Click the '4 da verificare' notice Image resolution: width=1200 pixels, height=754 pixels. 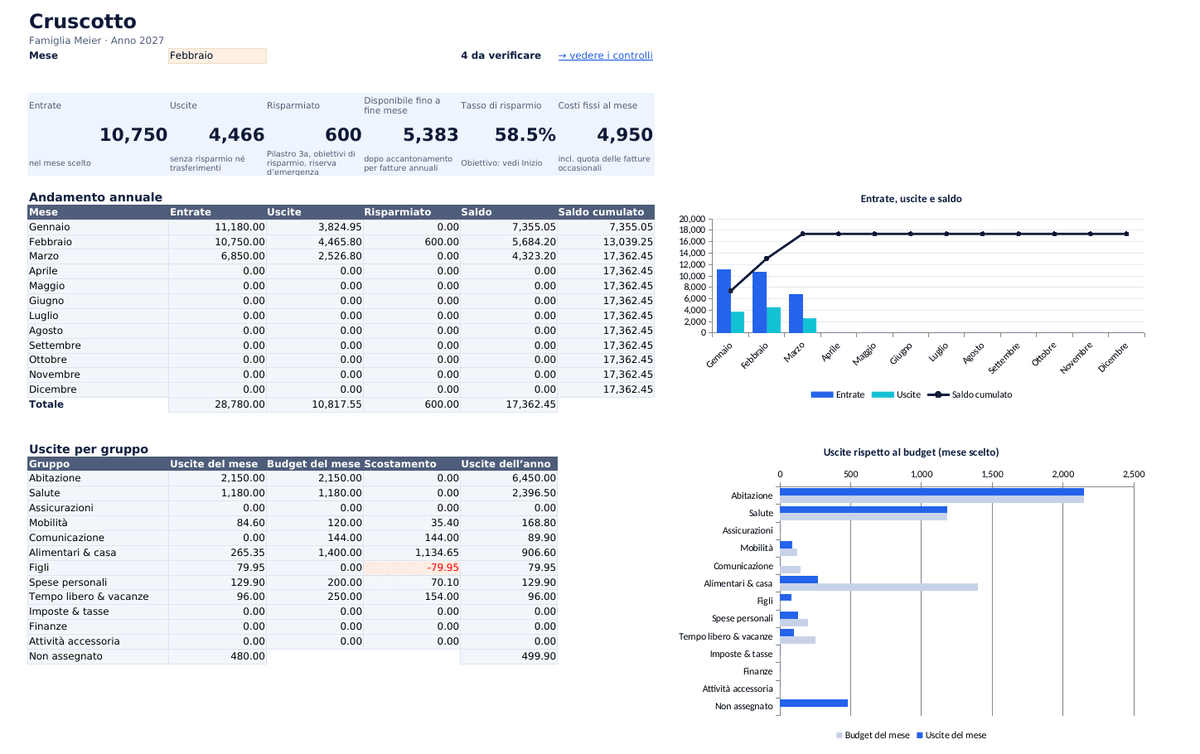[x=501, y=56]
